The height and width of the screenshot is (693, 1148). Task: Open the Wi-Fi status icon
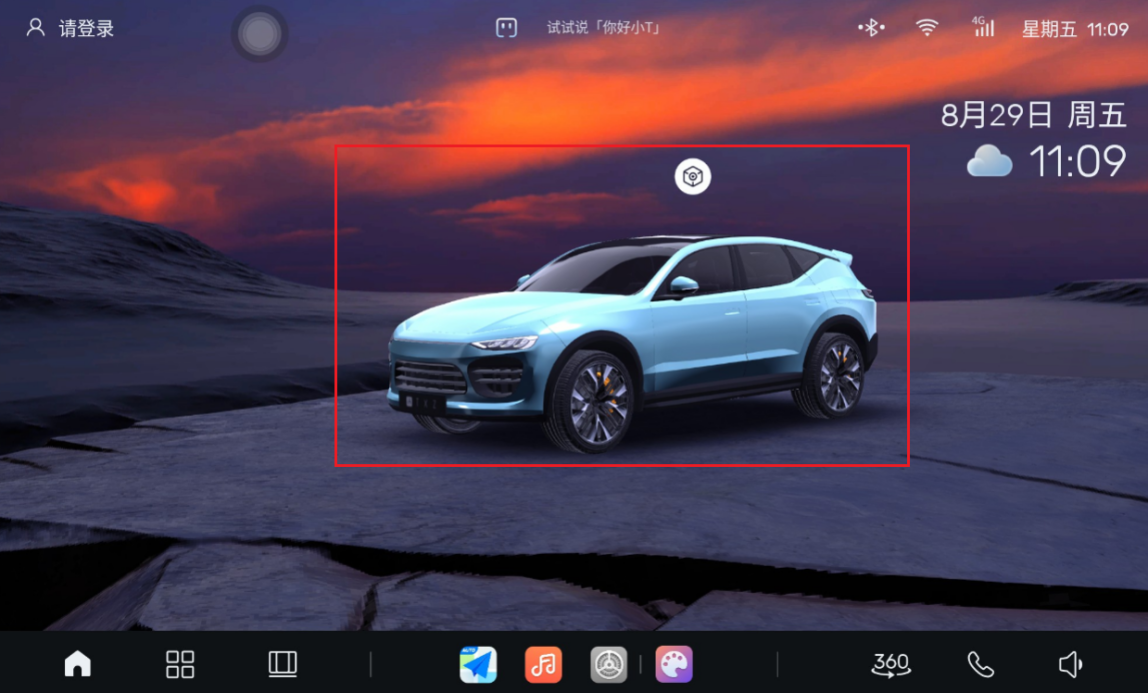coord(927,28)
